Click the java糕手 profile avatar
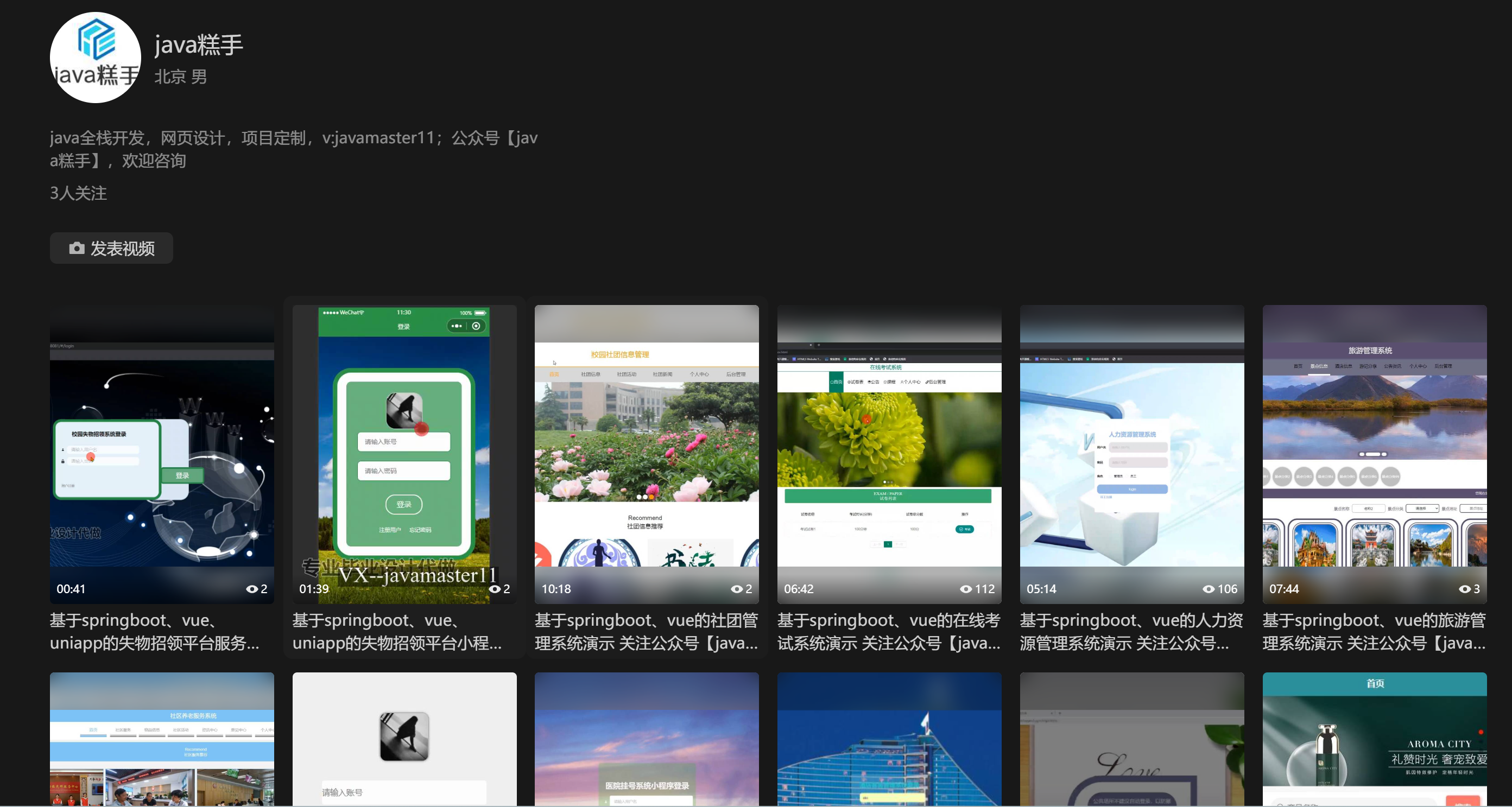Screen dimensions: 1512x807 (95, 58)
